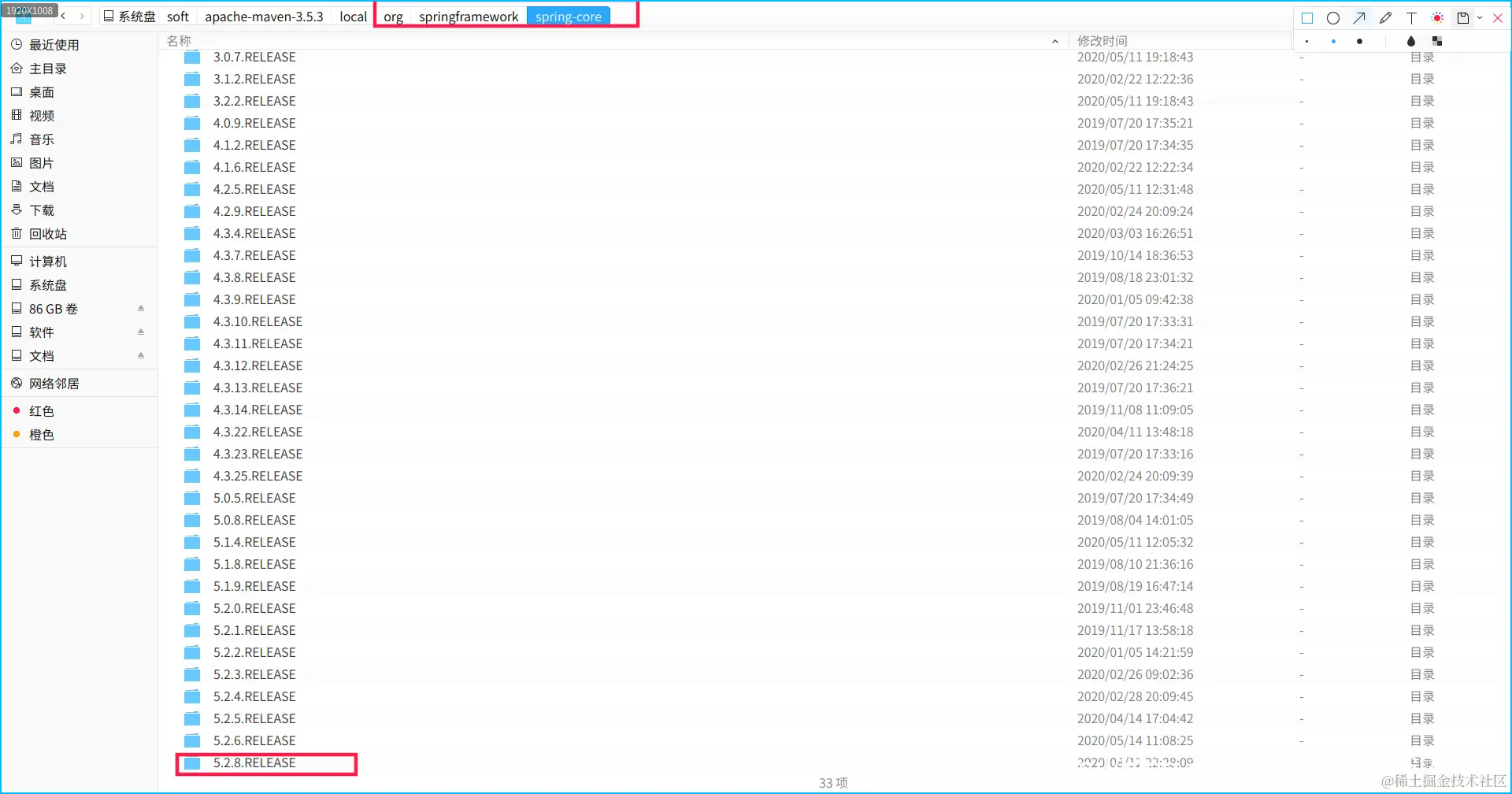
Task: Select the 3.0.7.RELEASE folder
Action: tap(254, 57)
